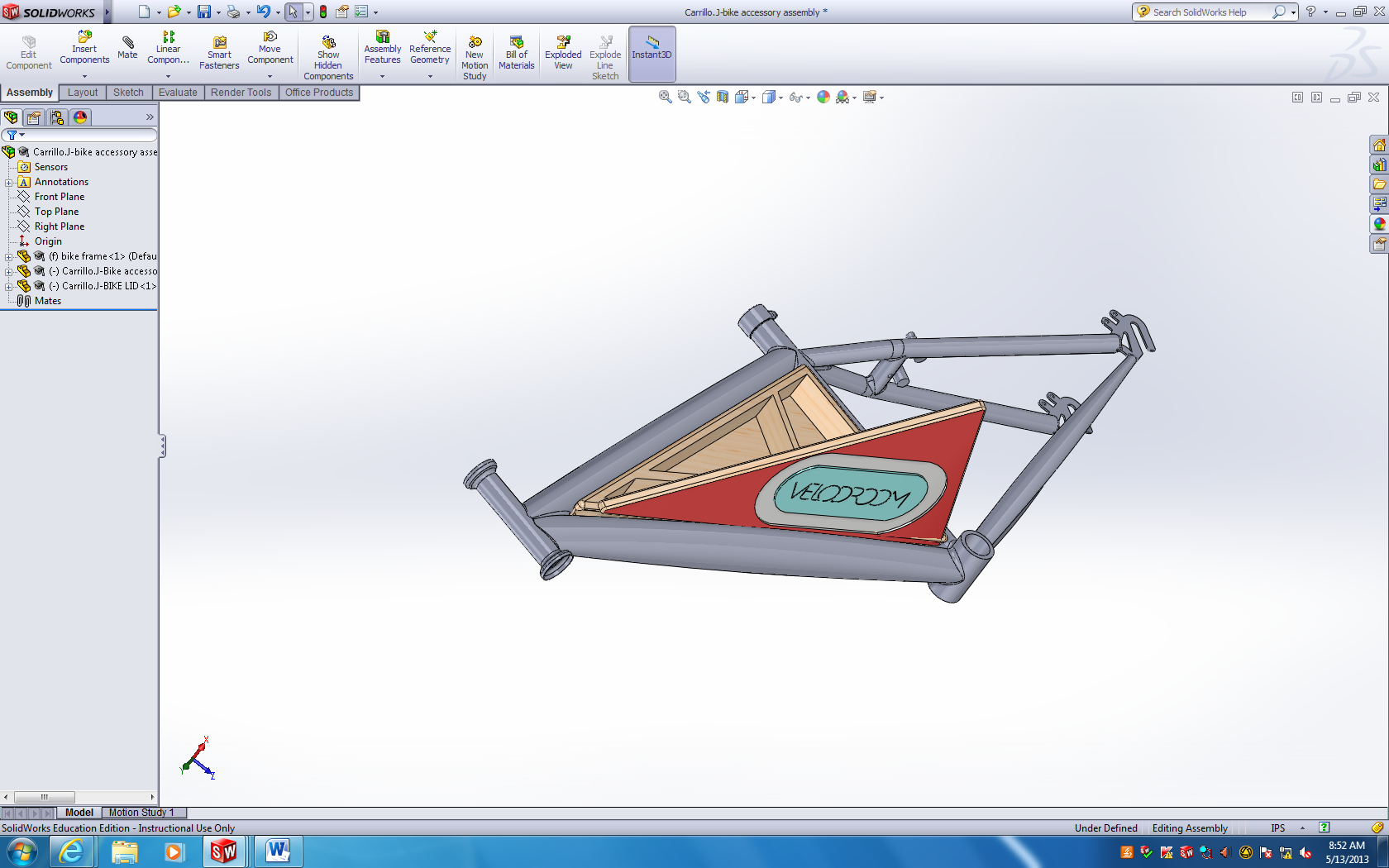The image size is (1389, 868).
Task: Create an Exploded View
Action: (563, 53)
